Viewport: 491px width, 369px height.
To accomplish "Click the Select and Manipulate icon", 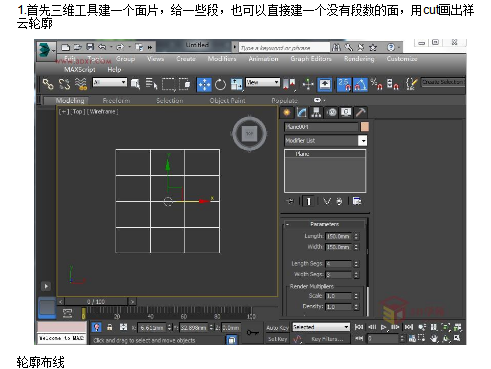I will click(x=308, y=84).
